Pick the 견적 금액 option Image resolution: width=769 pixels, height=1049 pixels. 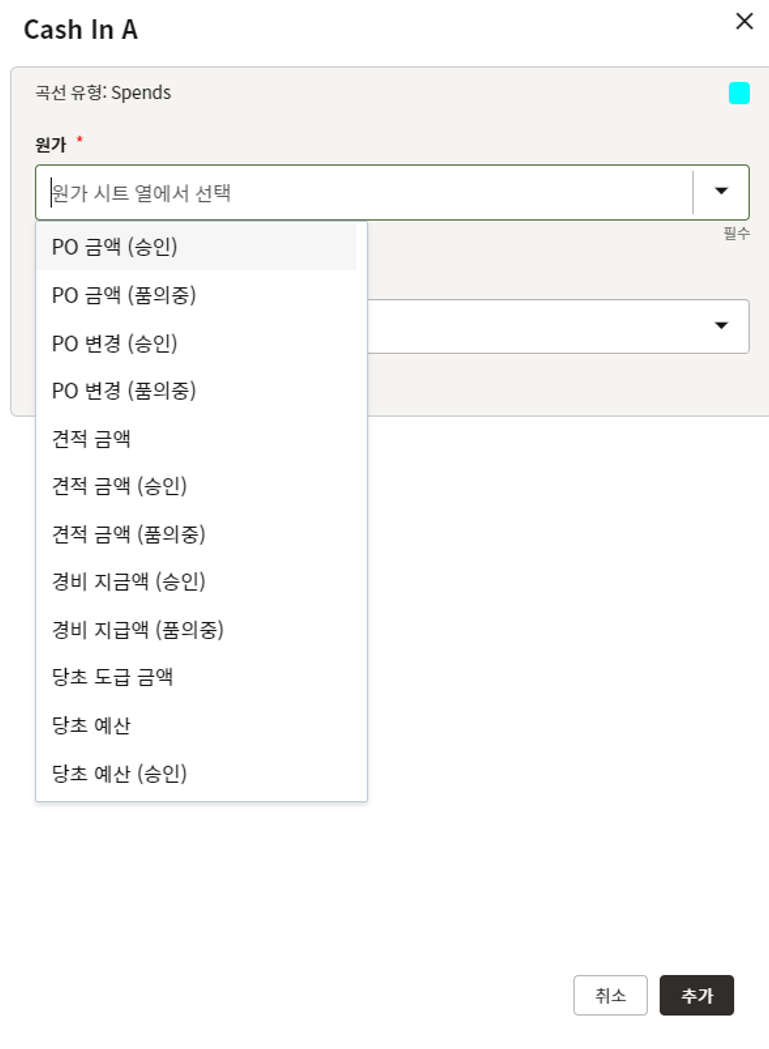[91, 438]
